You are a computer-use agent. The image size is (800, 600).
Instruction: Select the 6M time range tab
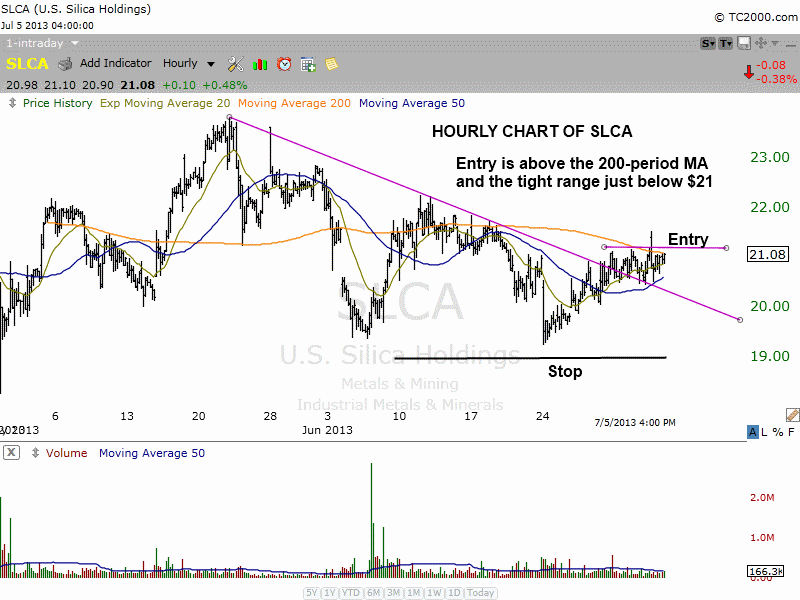(x=374, y=593)
